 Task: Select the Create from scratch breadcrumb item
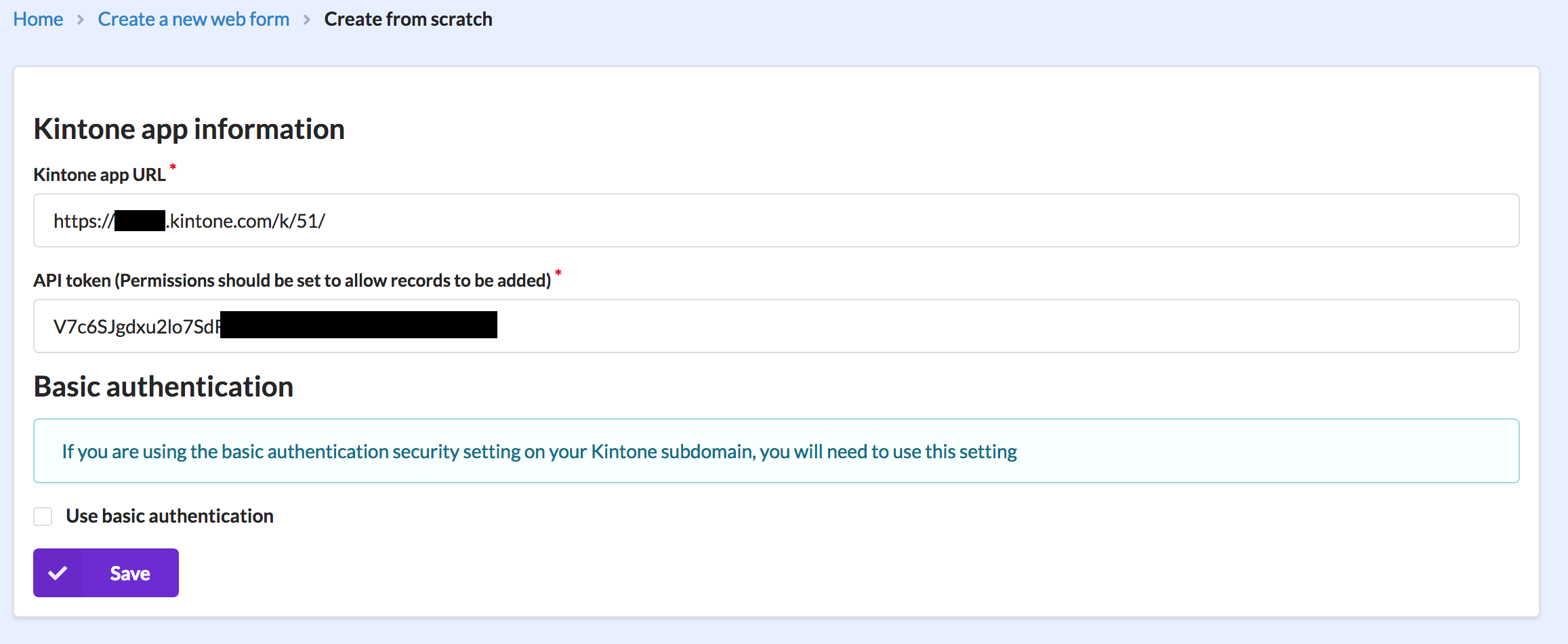point(408,20)
